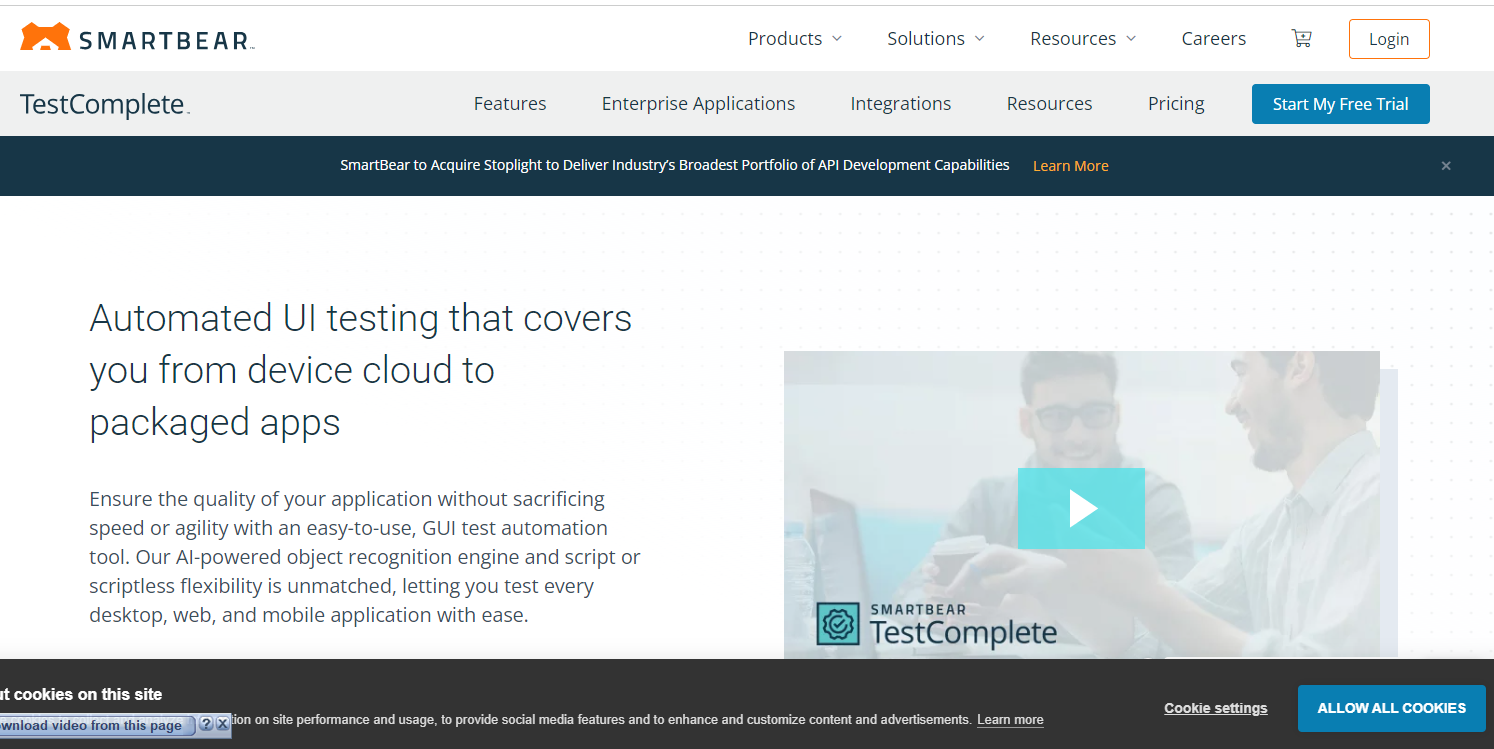The image size is (1494, 749).
Task: Play the TestComplete video
Action: click(1081, 508)
